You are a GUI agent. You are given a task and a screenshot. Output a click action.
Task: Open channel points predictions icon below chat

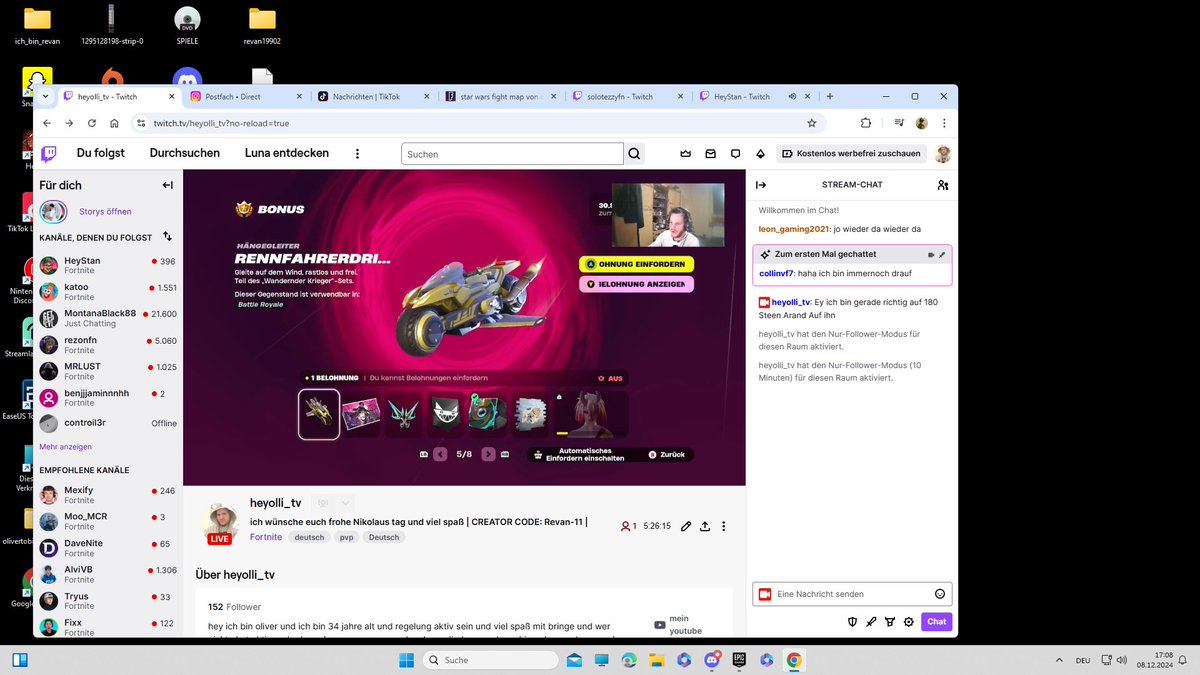point(890,621)
